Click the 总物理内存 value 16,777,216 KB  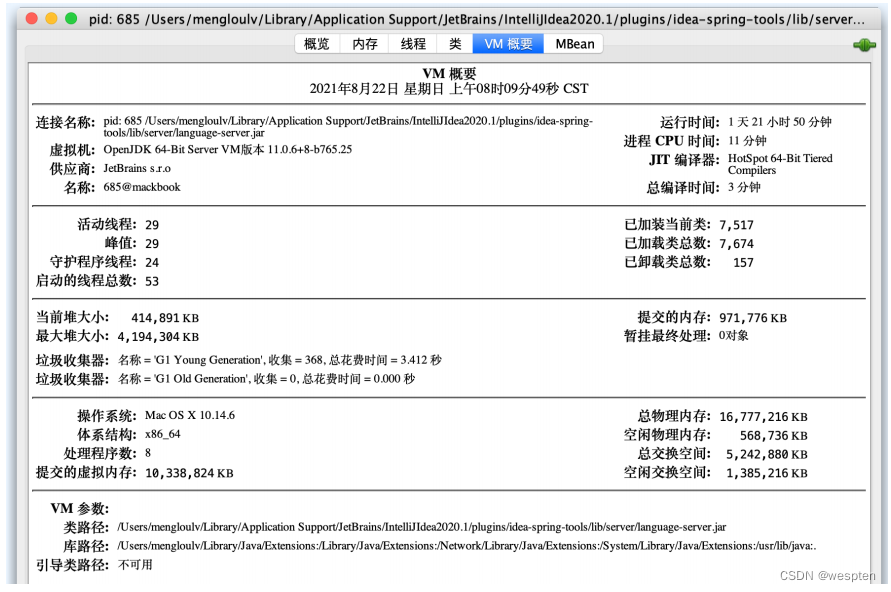click(x=763, y=417)
